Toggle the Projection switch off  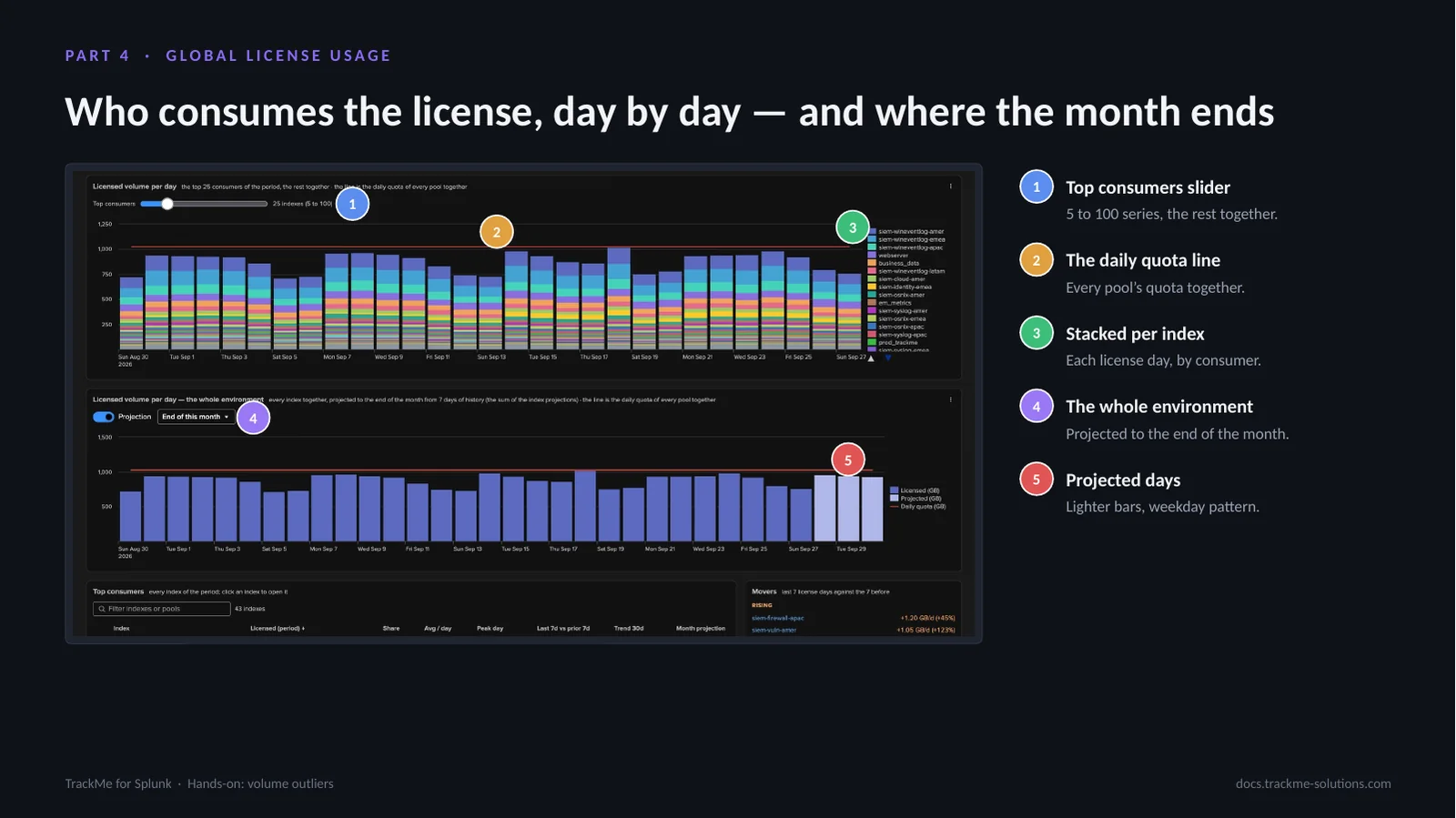tap(104, 417)
